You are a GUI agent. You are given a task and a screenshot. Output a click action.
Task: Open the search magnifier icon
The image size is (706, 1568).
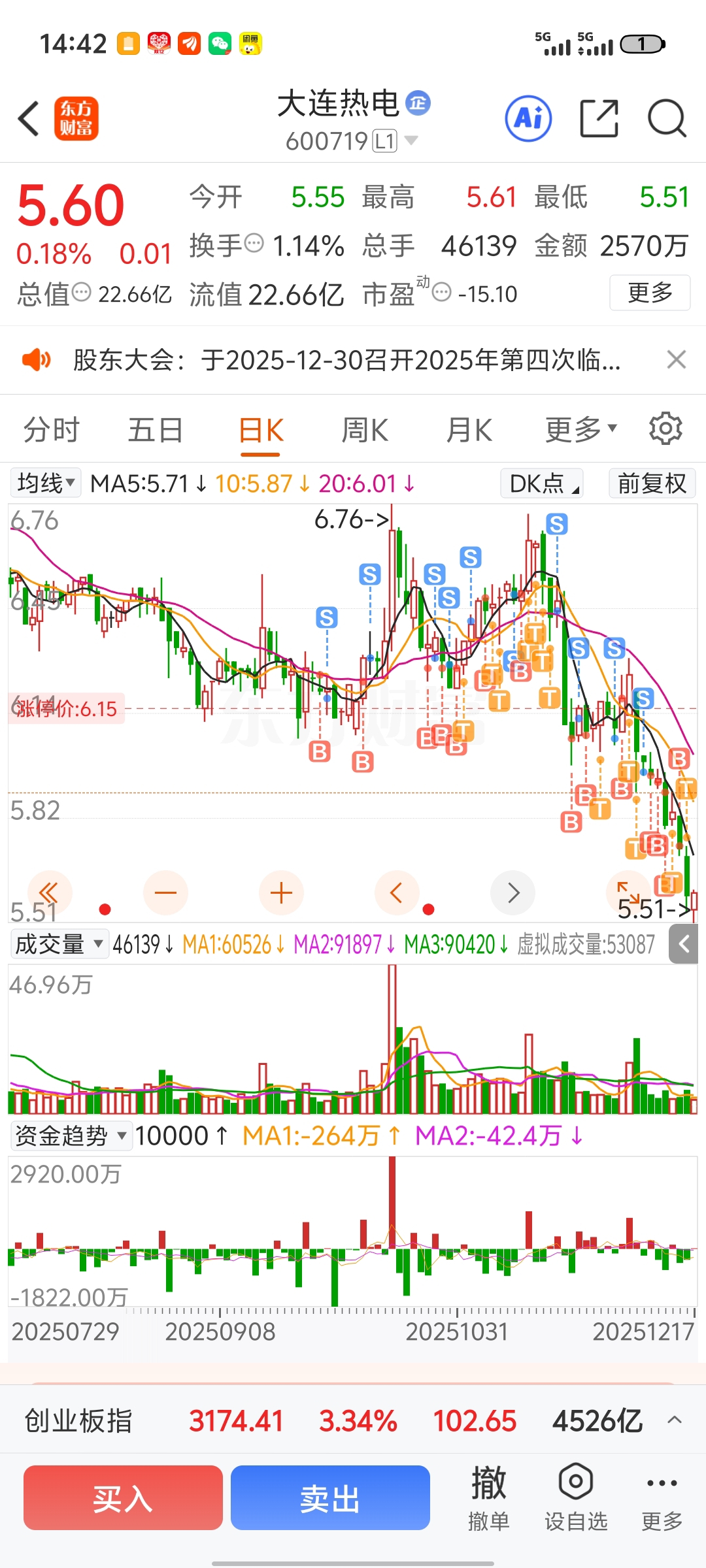pyautogui.click(x=667, y=119)
